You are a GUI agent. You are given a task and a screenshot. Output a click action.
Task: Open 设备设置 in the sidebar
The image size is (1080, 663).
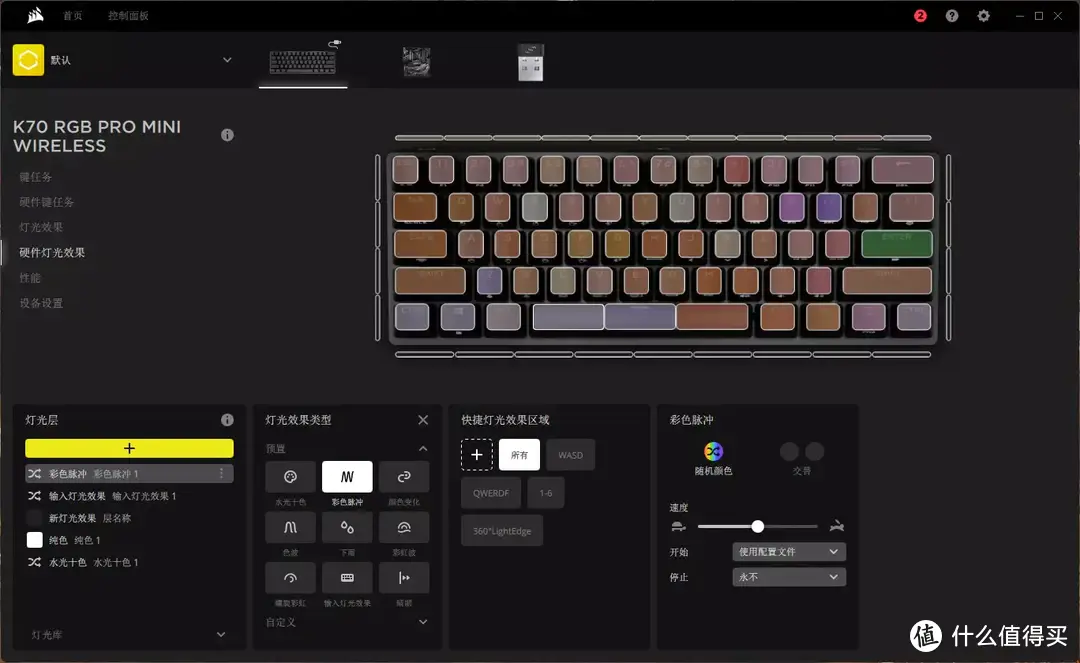click(x=41, y=303)
